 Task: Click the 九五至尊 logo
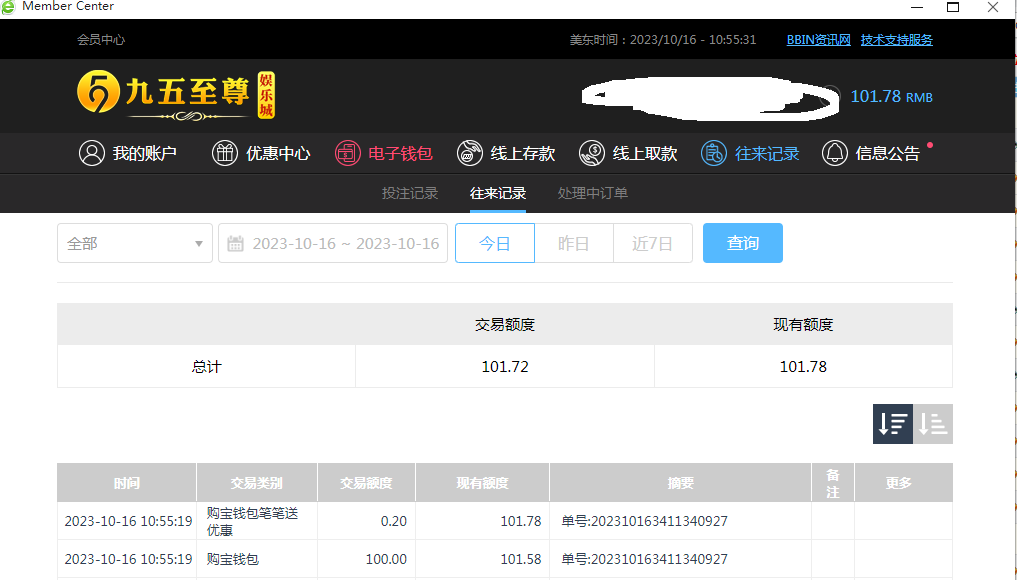coord(176,95)
